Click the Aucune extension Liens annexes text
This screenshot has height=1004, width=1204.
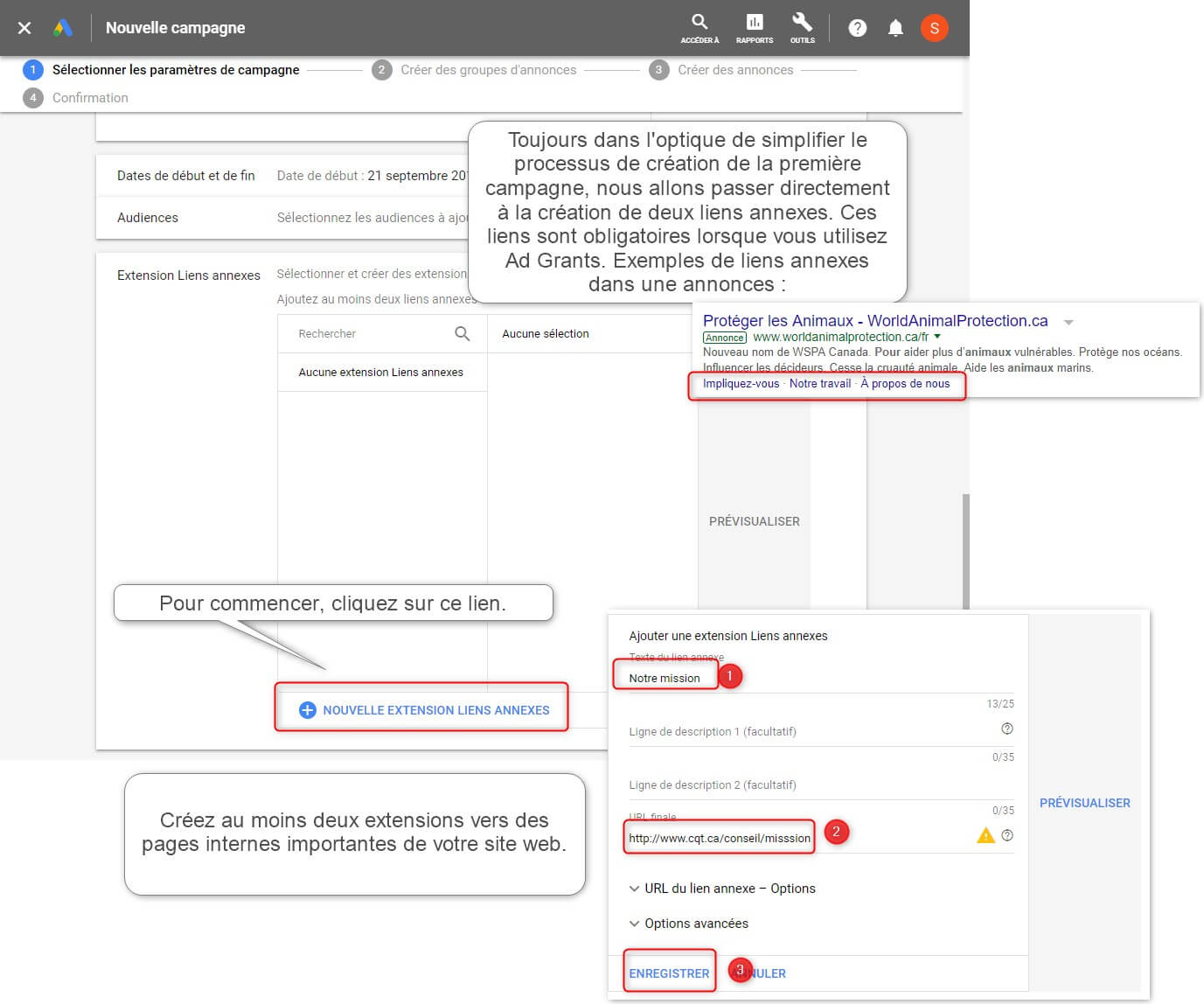pos(381,373)
